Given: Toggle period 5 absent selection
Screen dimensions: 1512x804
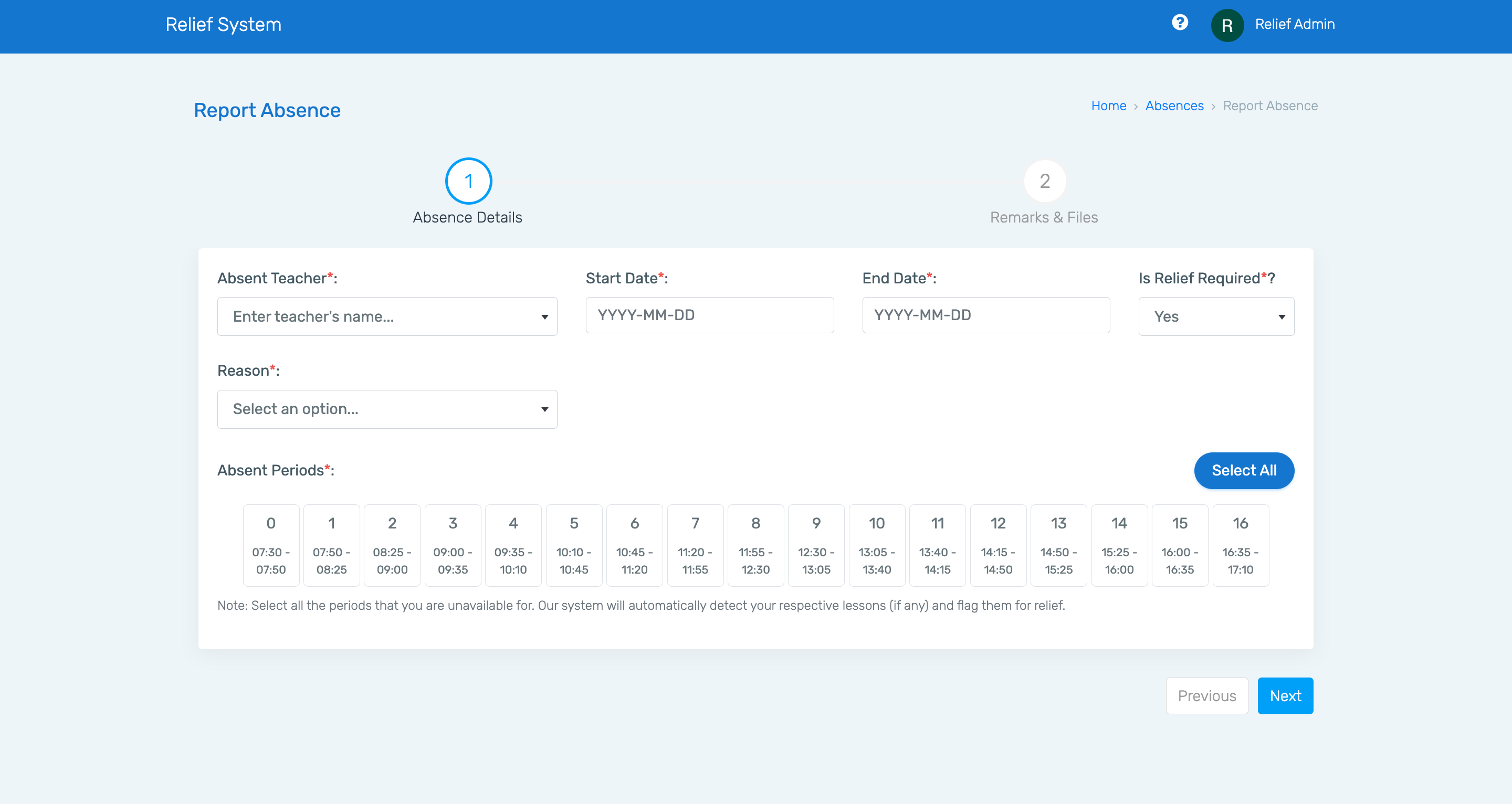Looking at the screenshot, I should 573,545.
